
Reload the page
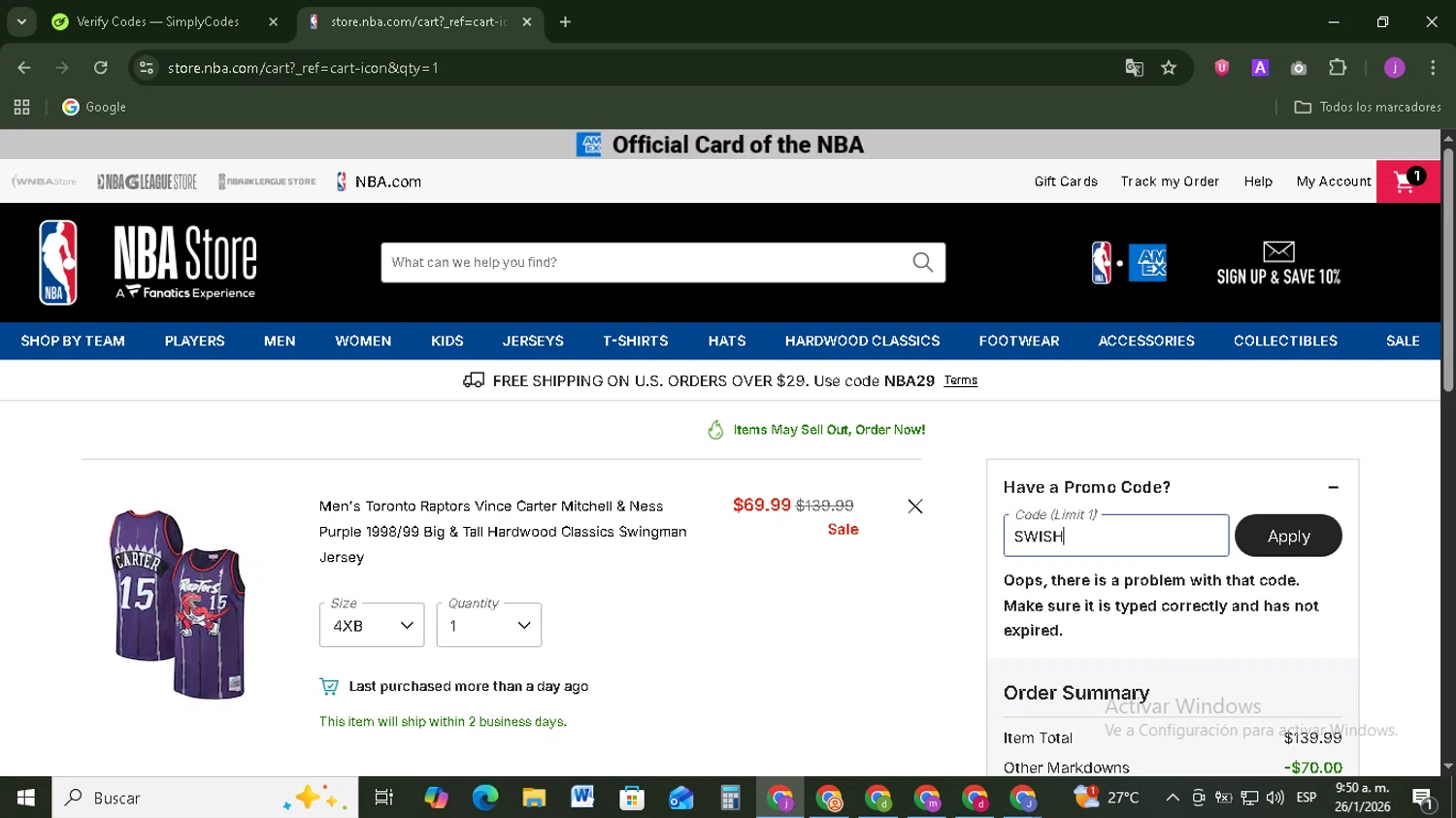pos(101,68)
